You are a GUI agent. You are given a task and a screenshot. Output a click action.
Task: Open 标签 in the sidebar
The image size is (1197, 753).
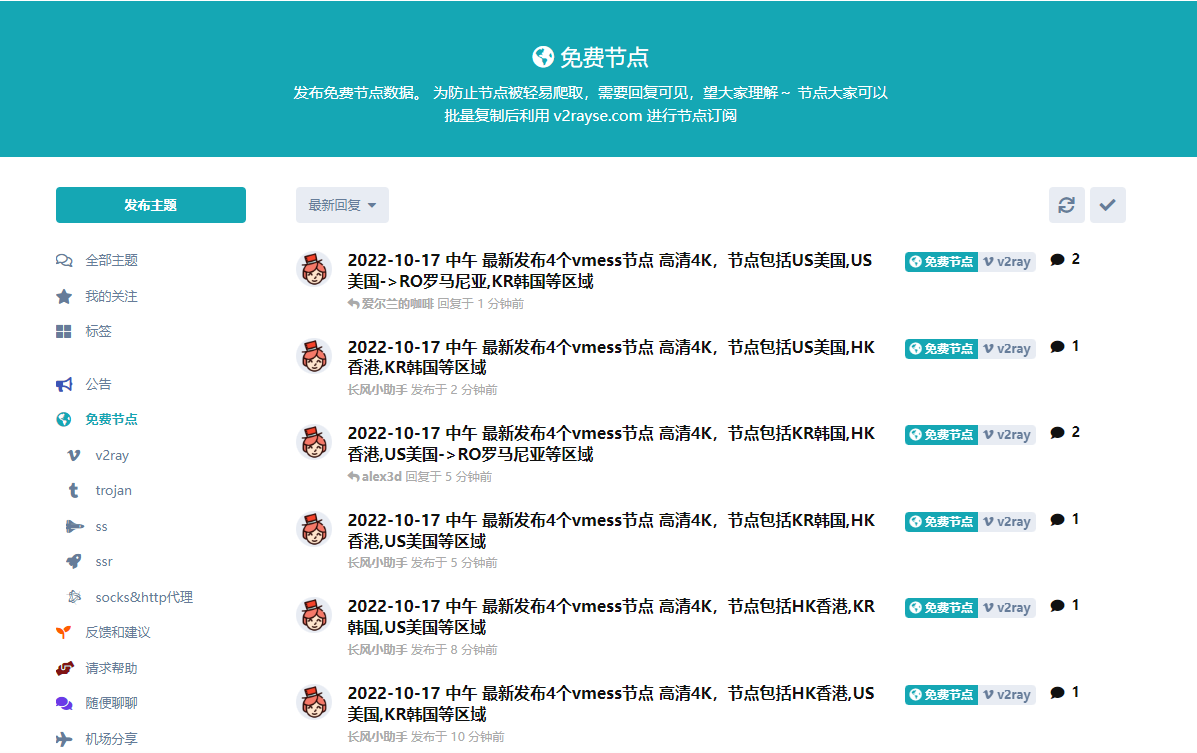[x=98, y=331]
